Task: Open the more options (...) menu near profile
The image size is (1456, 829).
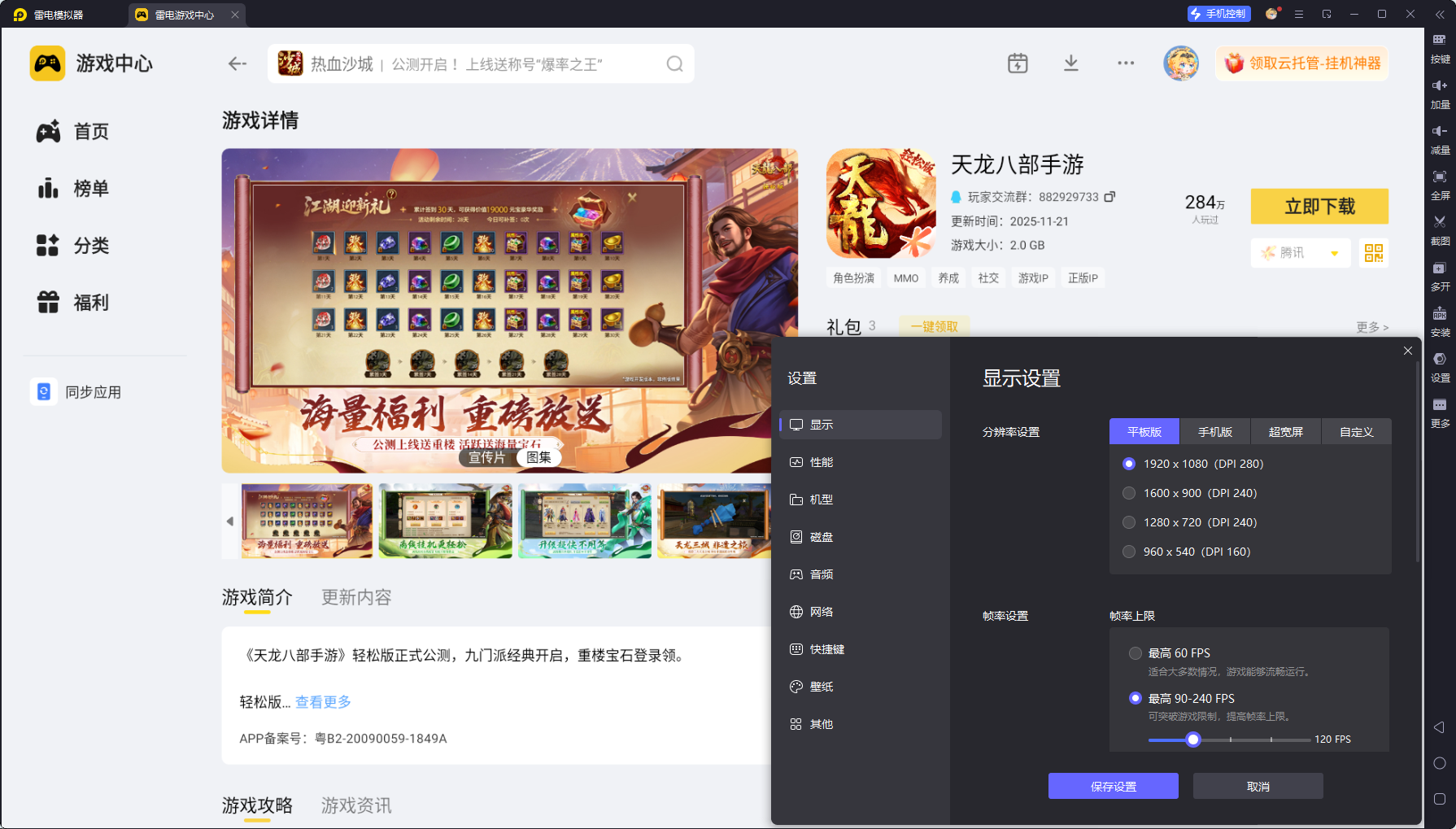Action: tap(1126, 63)
